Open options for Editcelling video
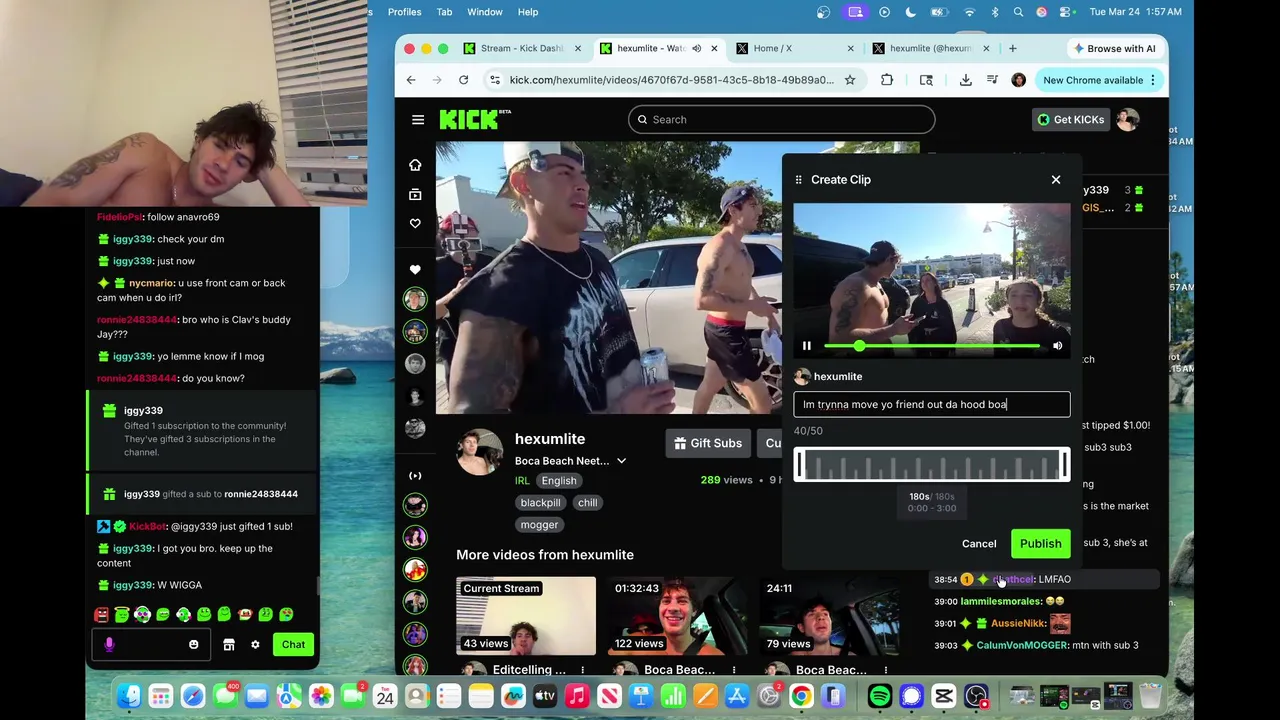1280x720 pixels. 582,670
